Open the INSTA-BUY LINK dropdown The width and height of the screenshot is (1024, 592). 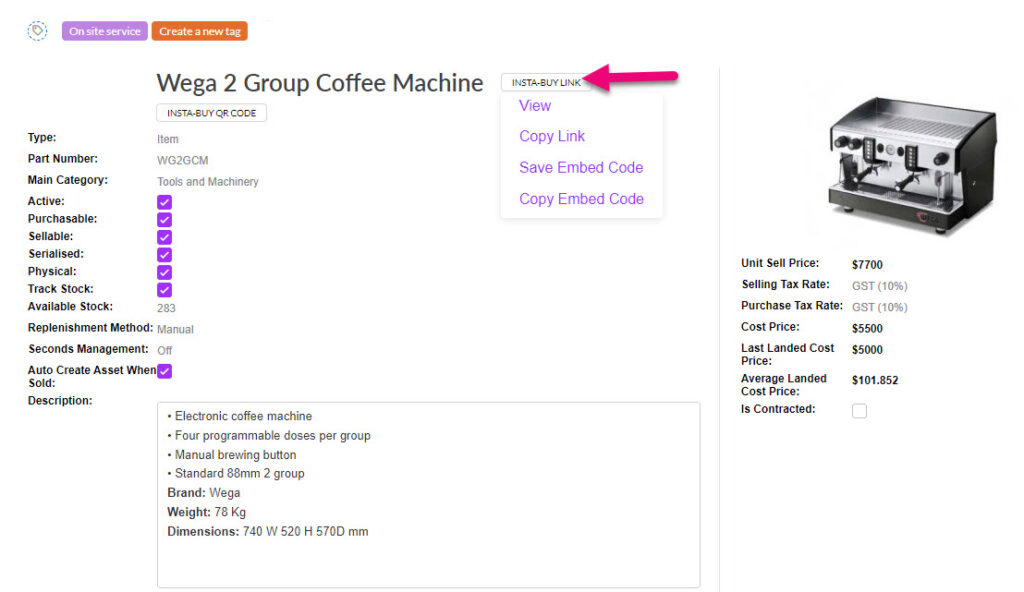[x=546, y=82]
